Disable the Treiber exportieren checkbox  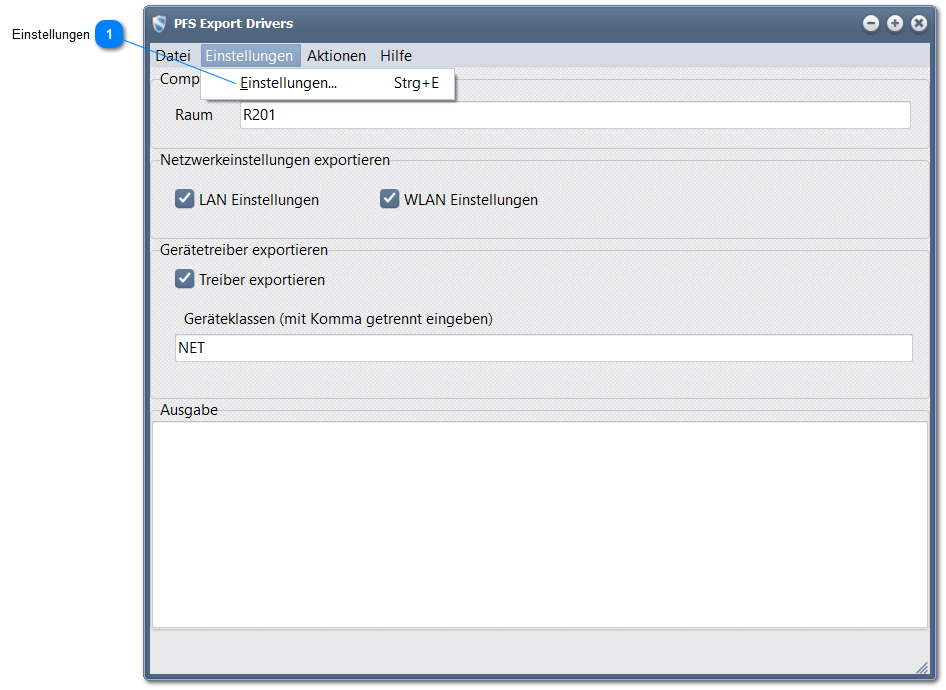pyautogui.click(x=185, y=279)
